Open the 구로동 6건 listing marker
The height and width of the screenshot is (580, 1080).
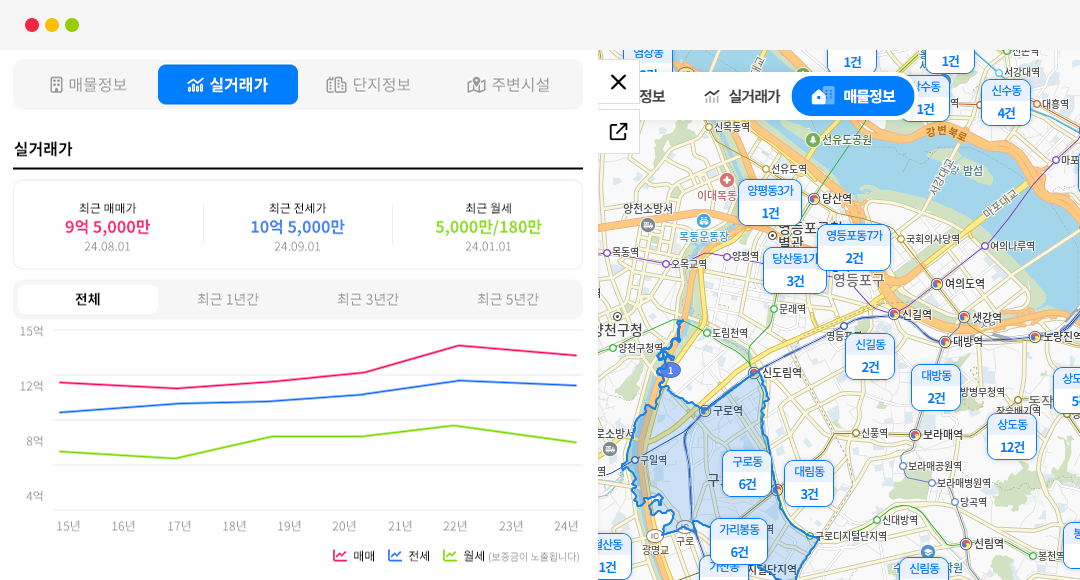point(747,473)
